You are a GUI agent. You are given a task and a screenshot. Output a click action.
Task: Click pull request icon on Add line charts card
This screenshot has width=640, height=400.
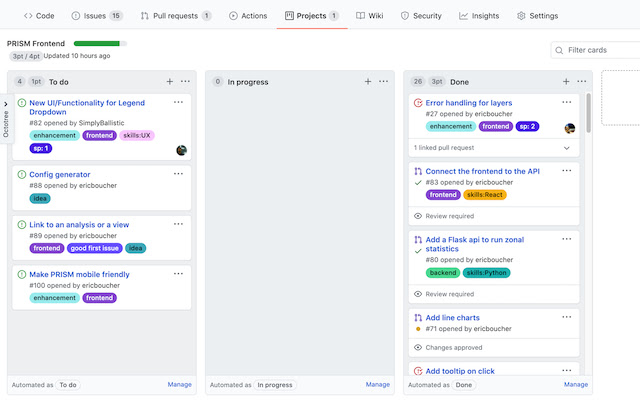[418, 318]
